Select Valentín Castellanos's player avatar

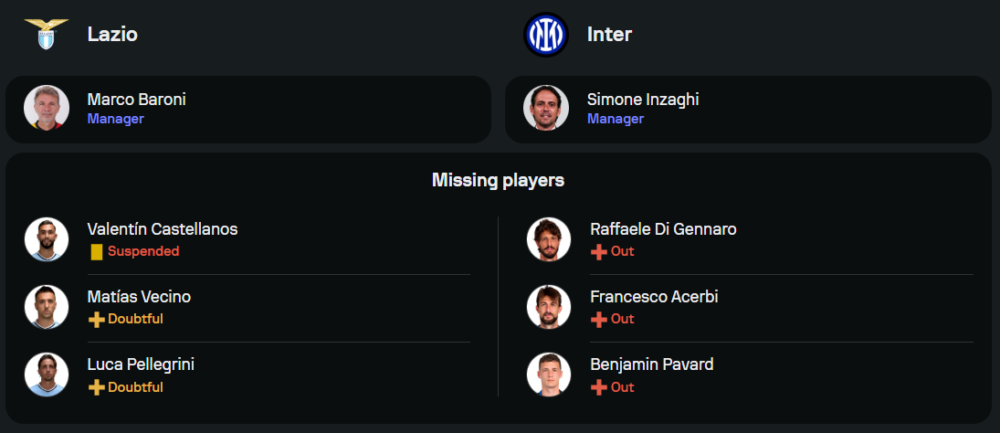point(46,239)
